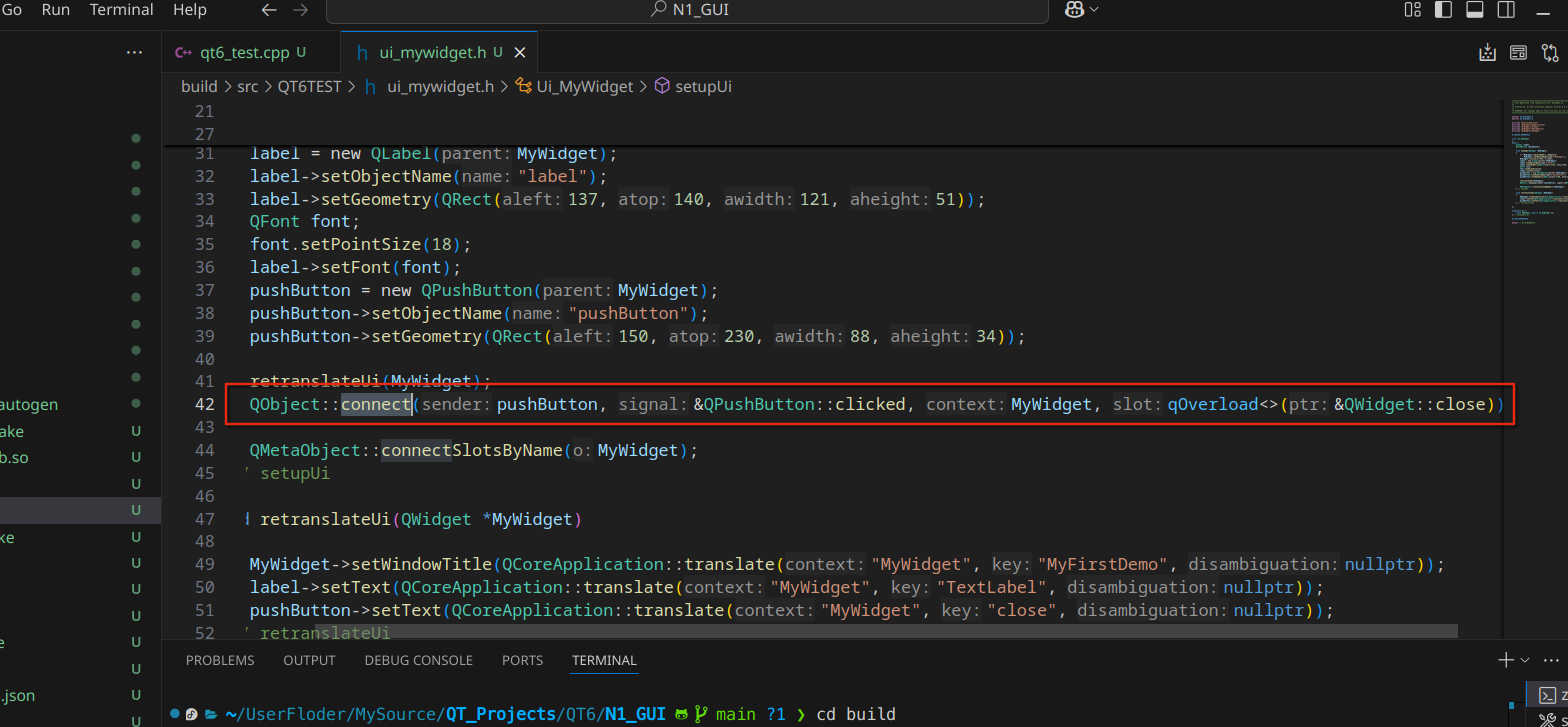Open the explorer more actions ellipsis
This screenshot has height=727, width=1568.
134,52
